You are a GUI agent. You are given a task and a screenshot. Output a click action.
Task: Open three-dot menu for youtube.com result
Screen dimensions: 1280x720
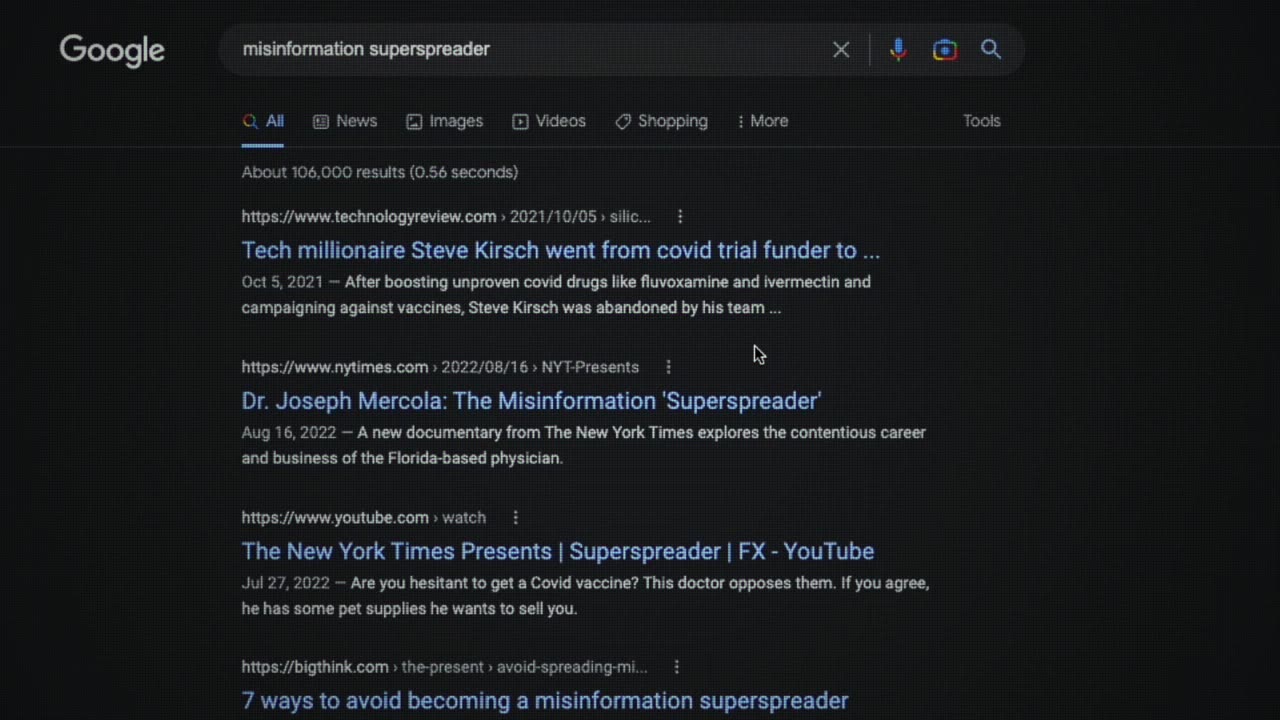point(515,517)
